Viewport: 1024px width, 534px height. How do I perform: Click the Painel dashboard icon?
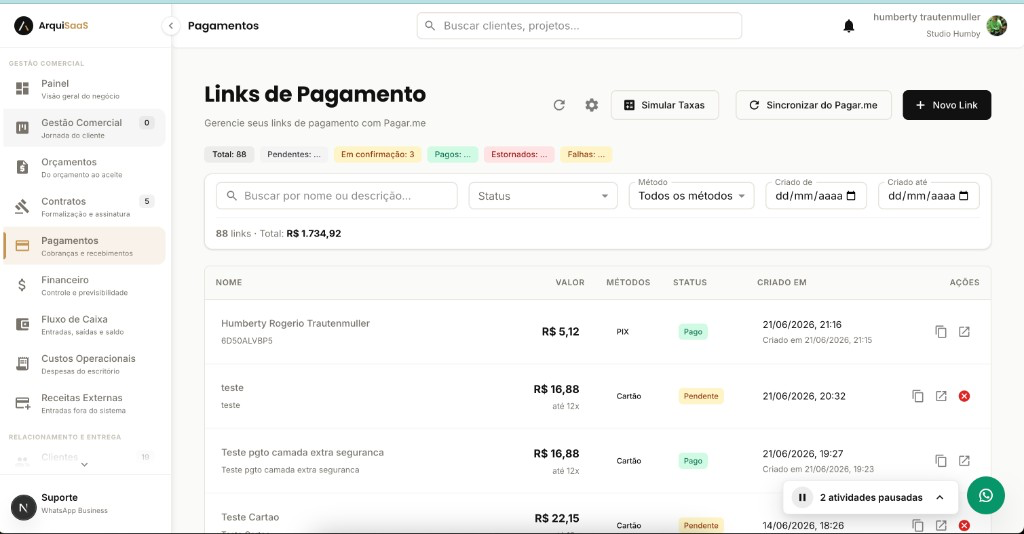tap(22, 88)
